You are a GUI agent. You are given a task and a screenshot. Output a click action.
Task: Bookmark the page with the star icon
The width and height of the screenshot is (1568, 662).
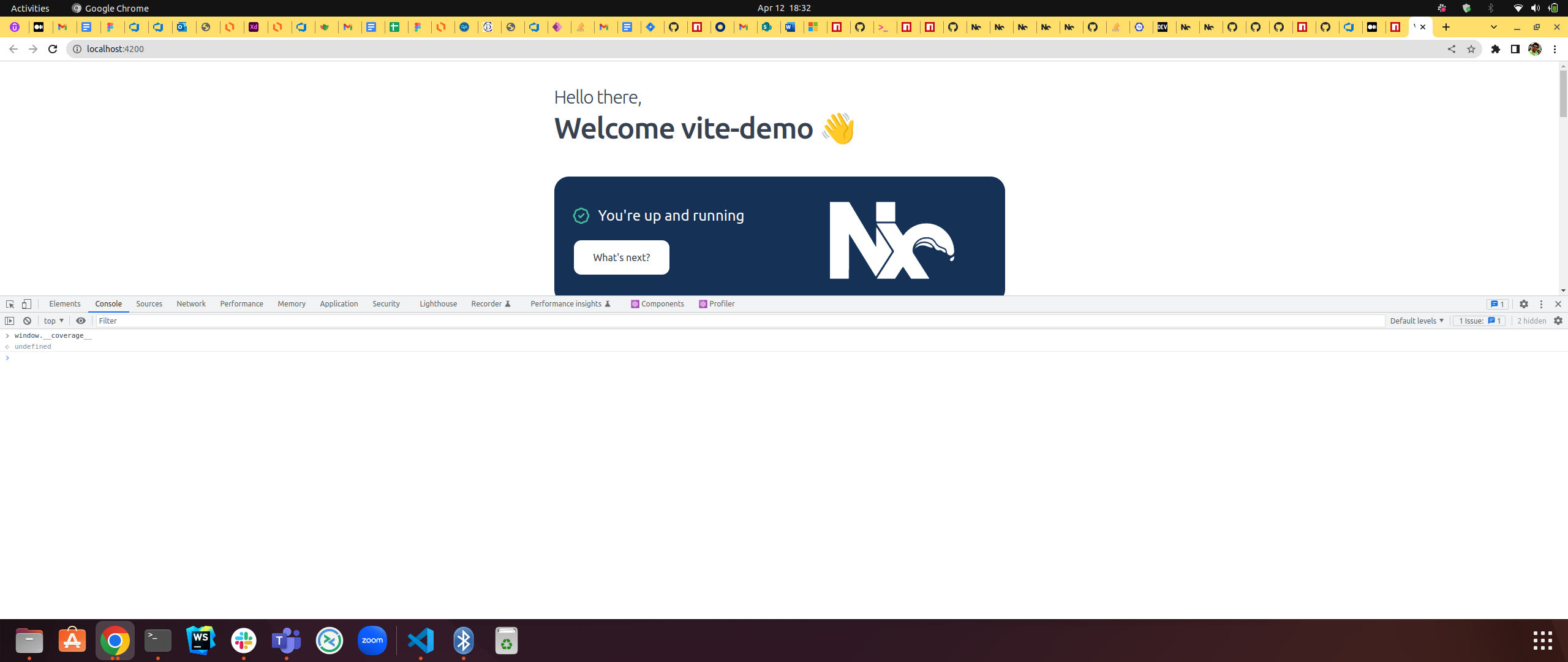click(x=1471, y=48)
